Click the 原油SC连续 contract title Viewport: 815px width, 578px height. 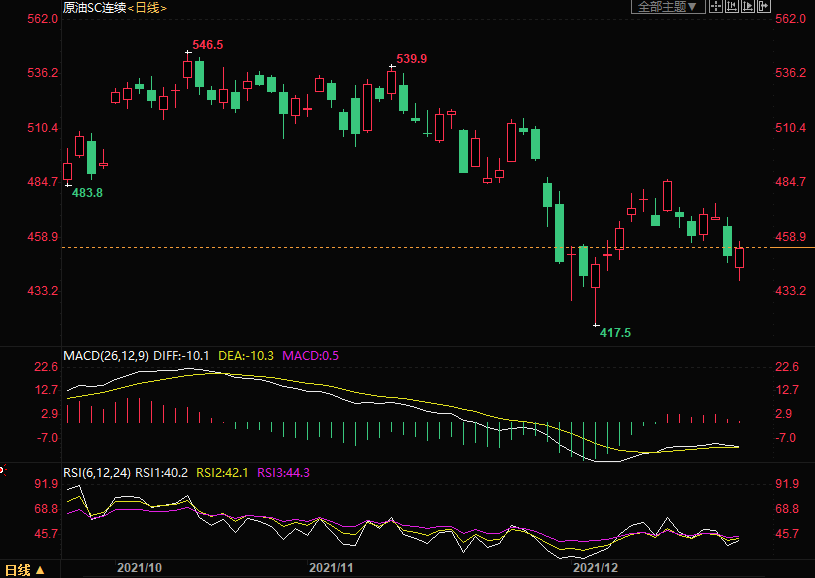94,7
